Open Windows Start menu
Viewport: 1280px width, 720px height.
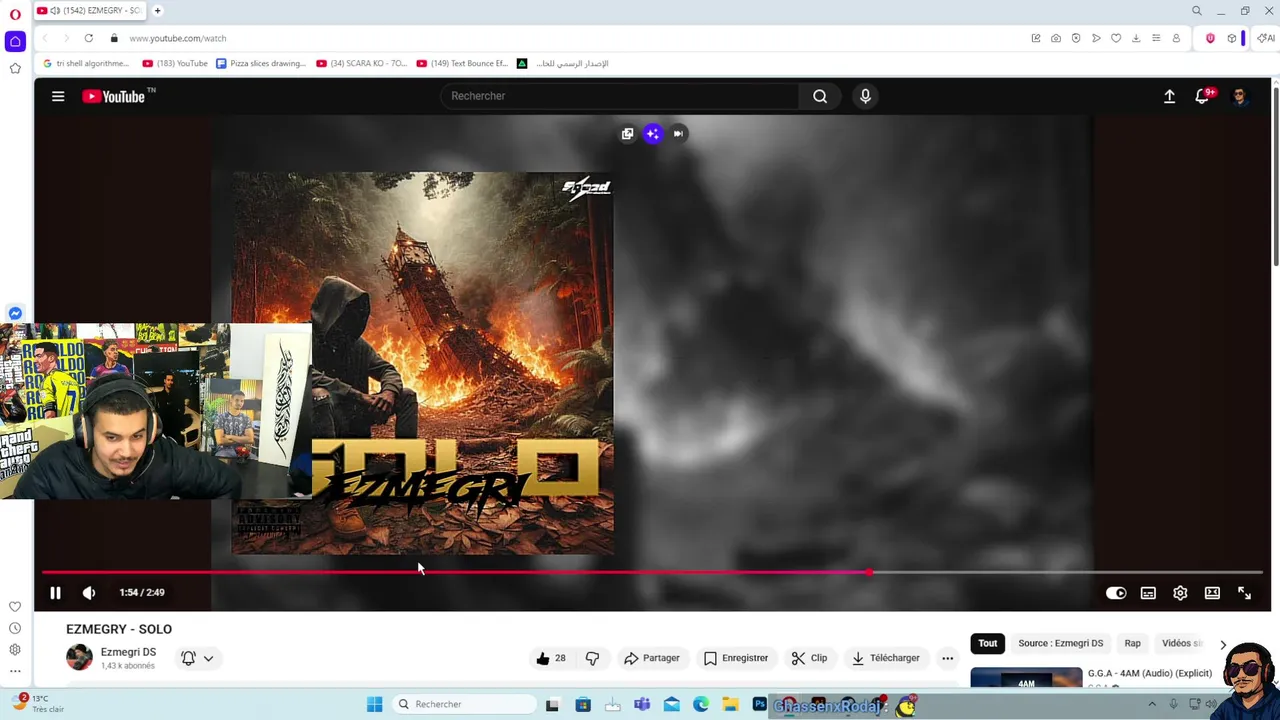click(x=374, y=704)
